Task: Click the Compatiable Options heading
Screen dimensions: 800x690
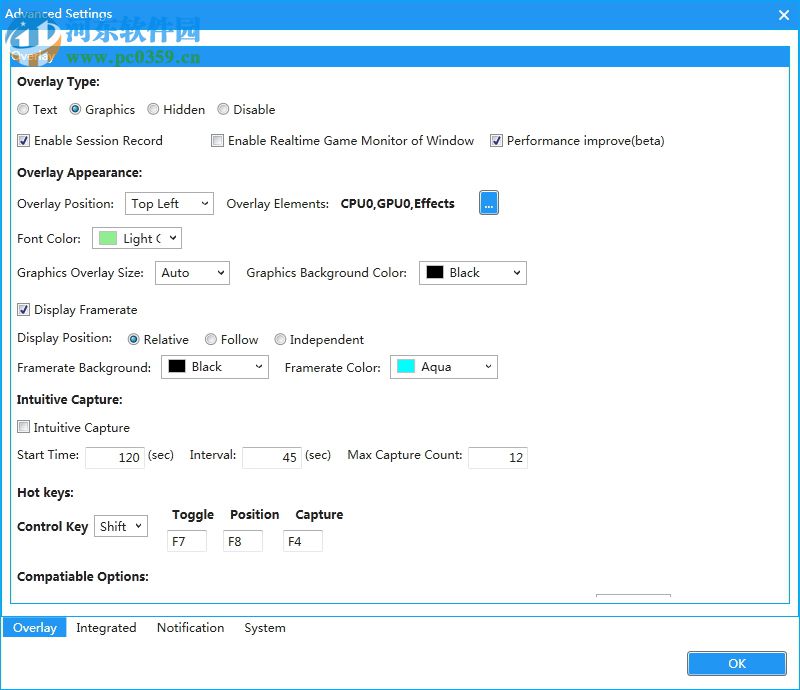Action: click(x=83, y=577)
